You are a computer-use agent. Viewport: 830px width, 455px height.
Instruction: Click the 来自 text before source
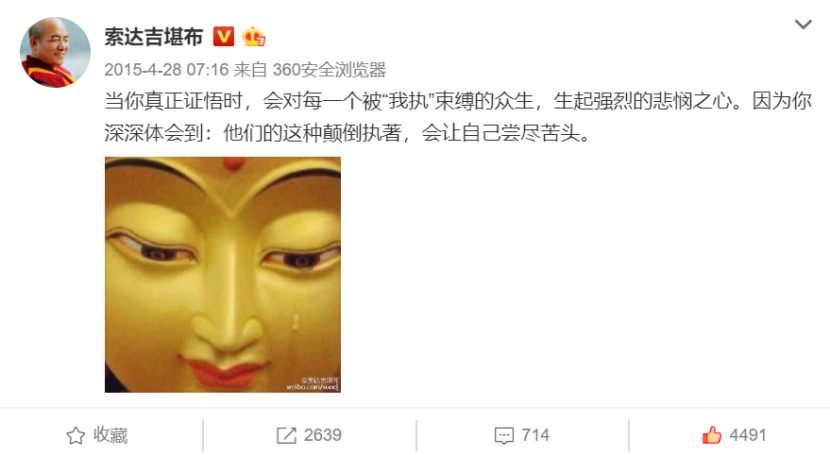[x=250, y=70]
